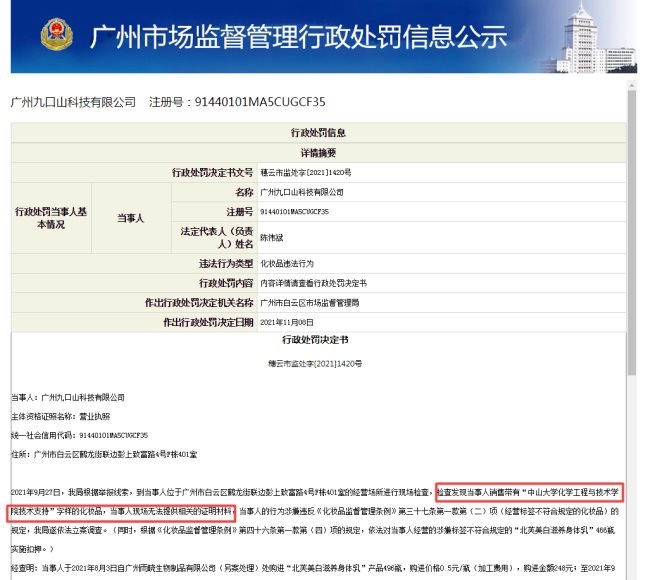Image resolution: width=660 pixels, height=580 pixels.
Task: Click the 行政处罚决定书 document title
Action: point(319,342)
